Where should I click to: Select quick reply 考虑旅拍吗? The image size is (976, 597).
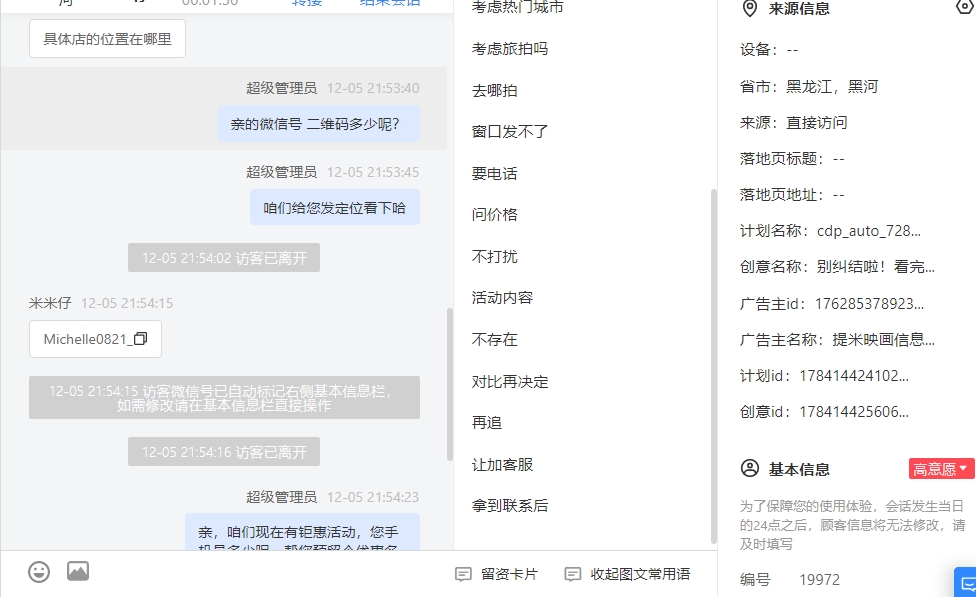pyautogui.click(x=510, y=49)
